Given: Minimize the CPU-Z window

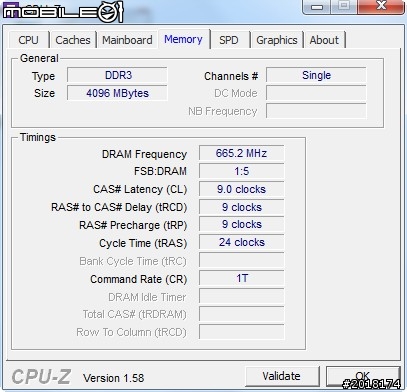Looking at the screenshot, I should coord(317,7).
